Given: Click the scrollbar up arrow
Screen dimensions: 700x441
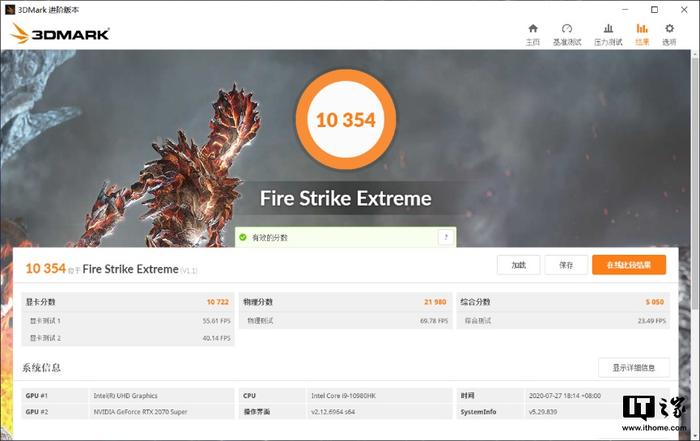Looking at the screenshot, I should tap(696, 54).
